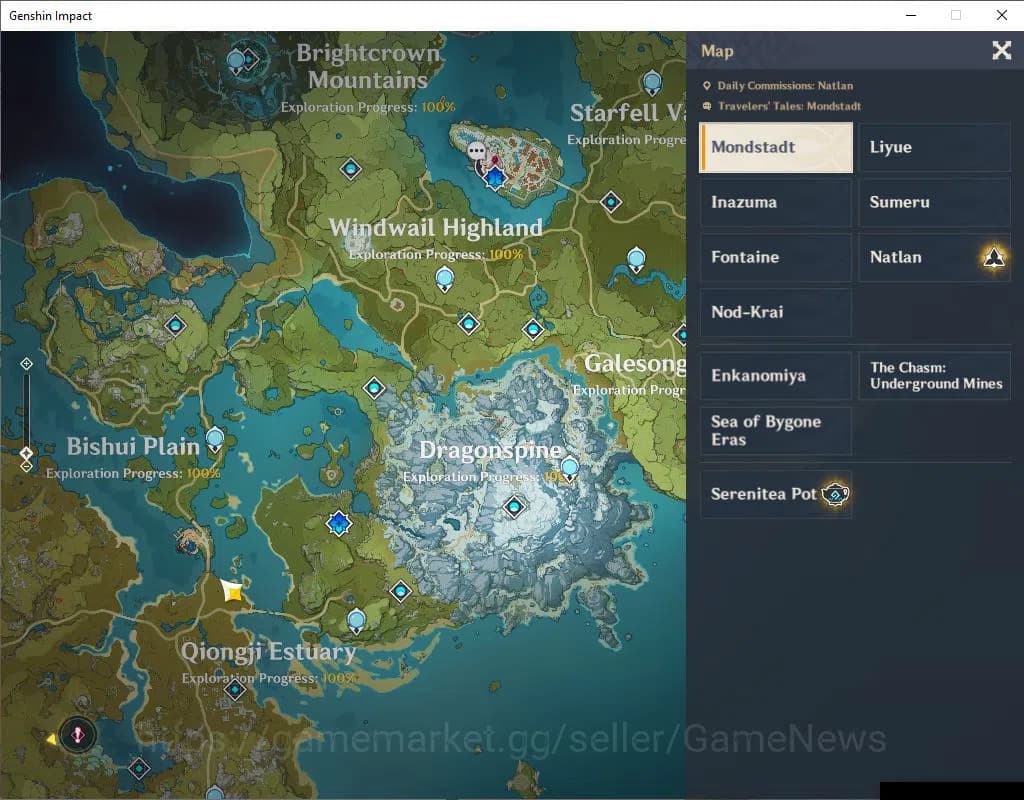
Task: Click the Travelers' Tales: Mondstadt link
Action: (788, 106)
